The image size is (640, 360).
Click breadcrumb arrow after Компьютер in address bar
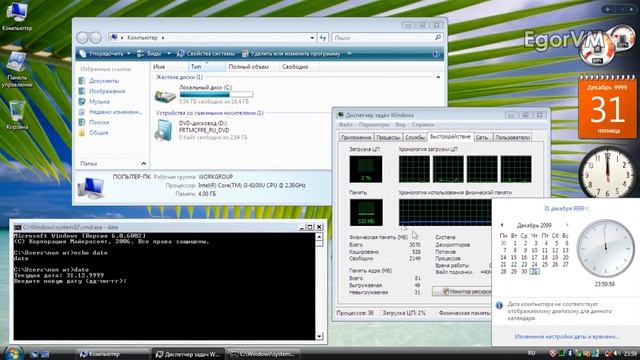tap(163, 38)
